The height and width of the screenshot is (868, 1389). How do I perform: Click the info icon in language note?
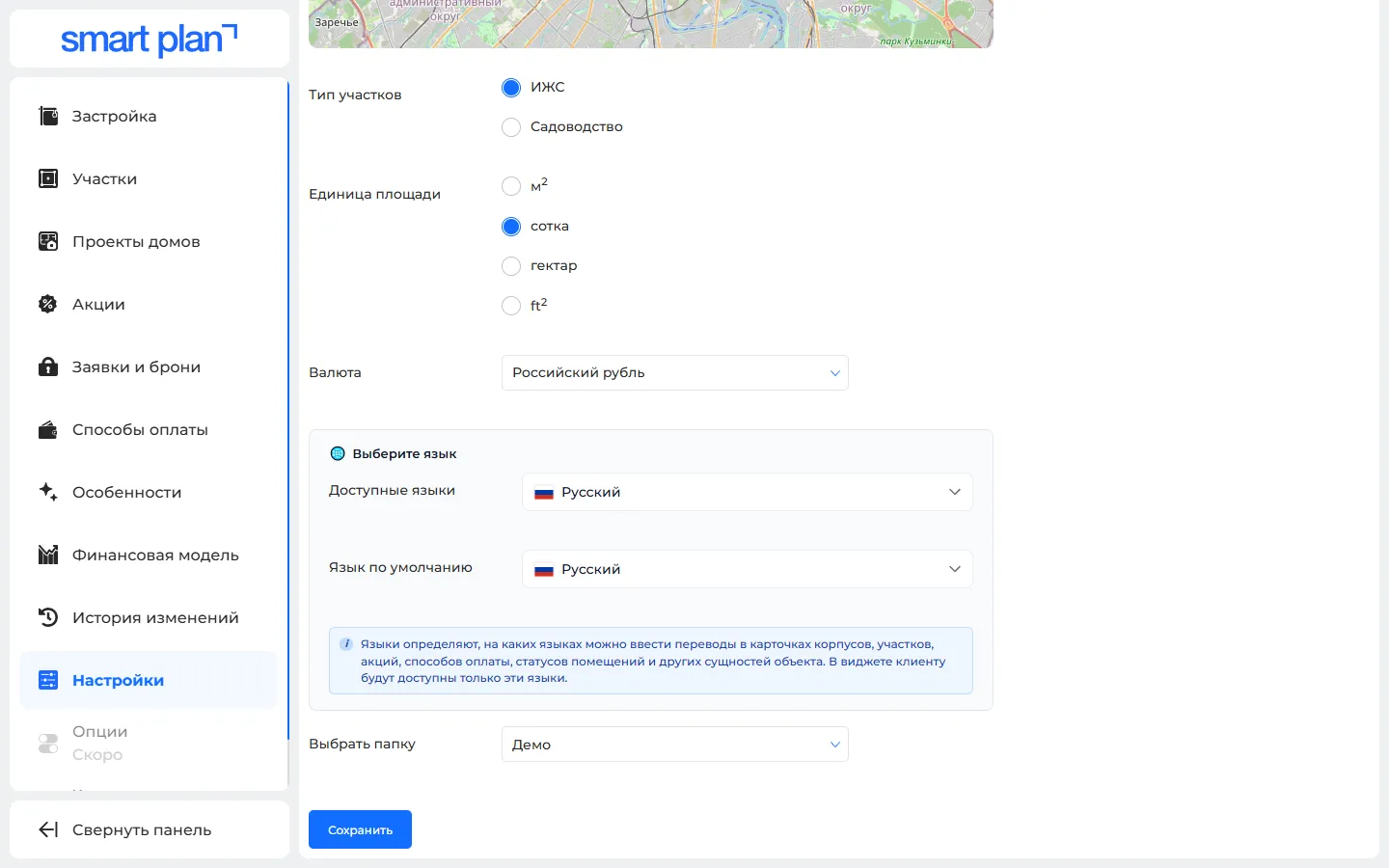346,644
